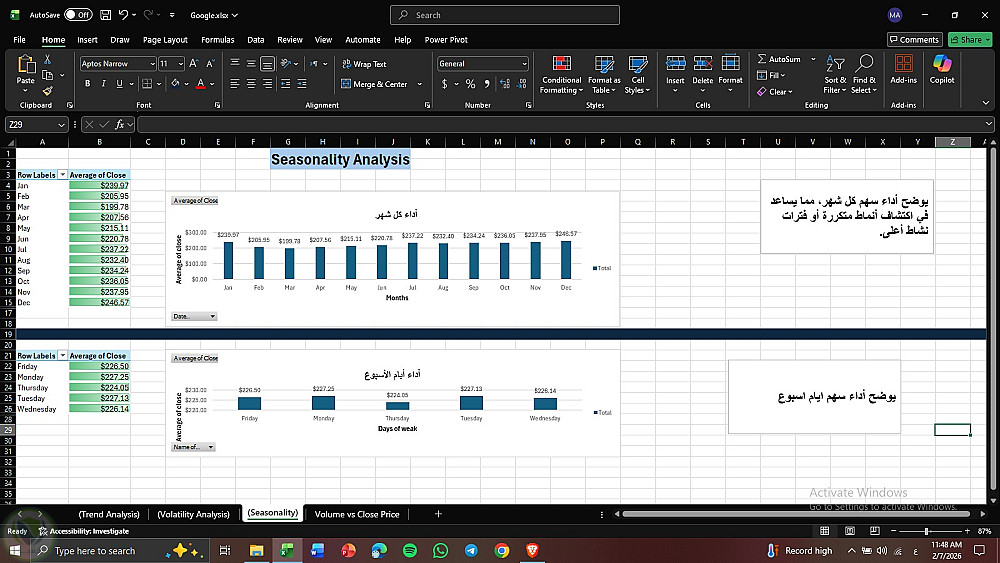Viewport: 1000px width, 563px height.
Task: Open Cell Styles gallery
Action: pos(638,75)
